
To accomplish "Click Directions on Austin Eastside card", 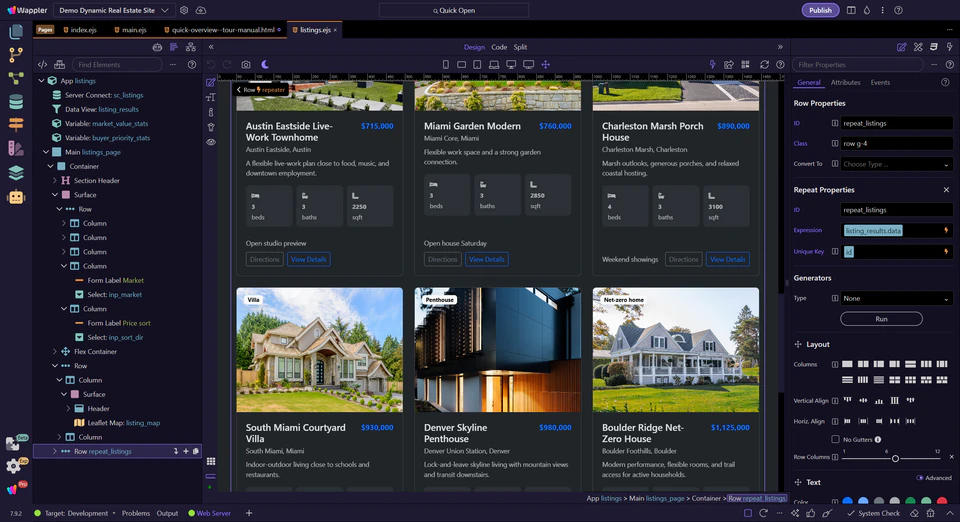I will 264,259.
